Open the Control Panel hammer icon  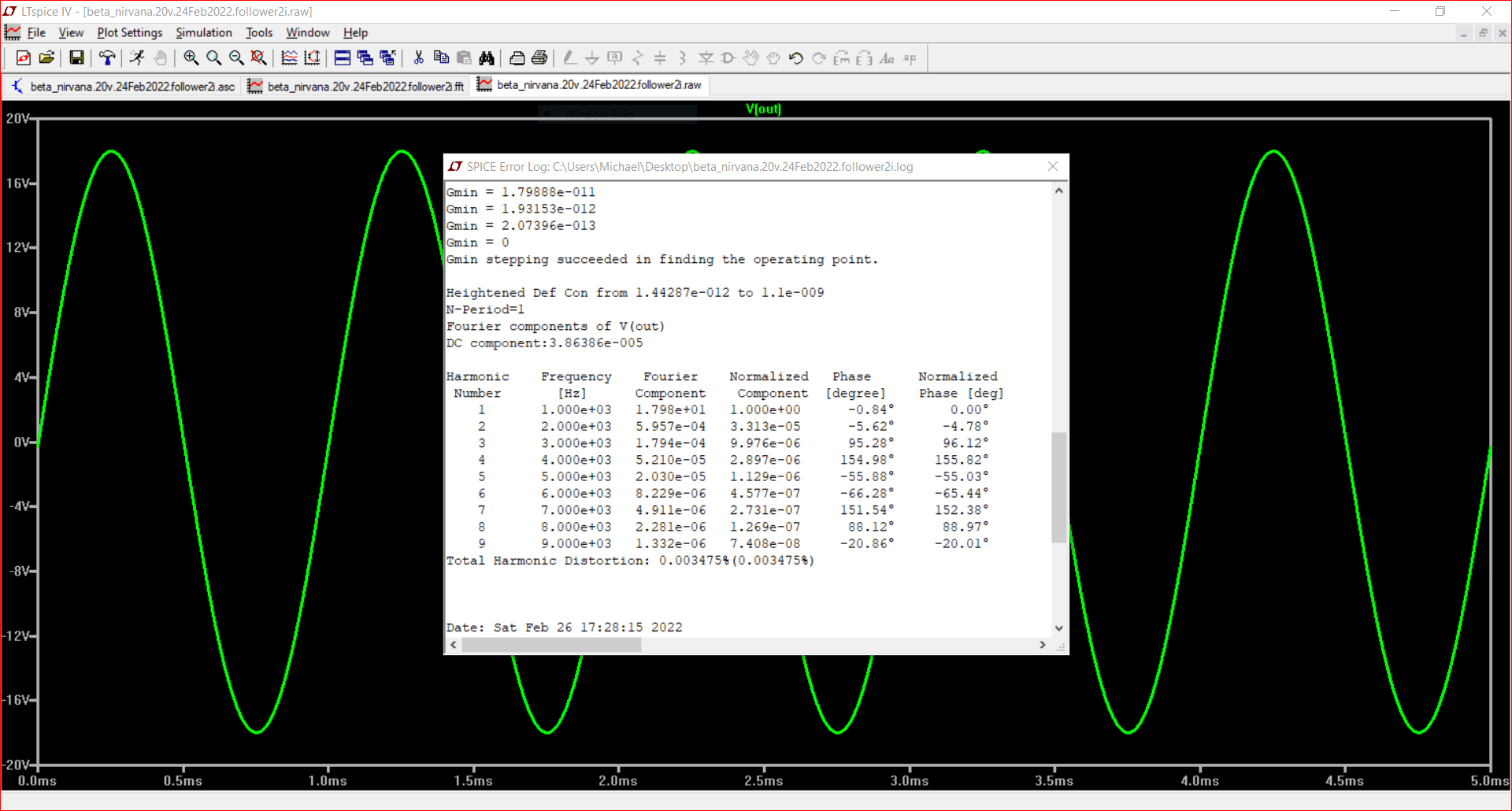(x=107, y=58)
